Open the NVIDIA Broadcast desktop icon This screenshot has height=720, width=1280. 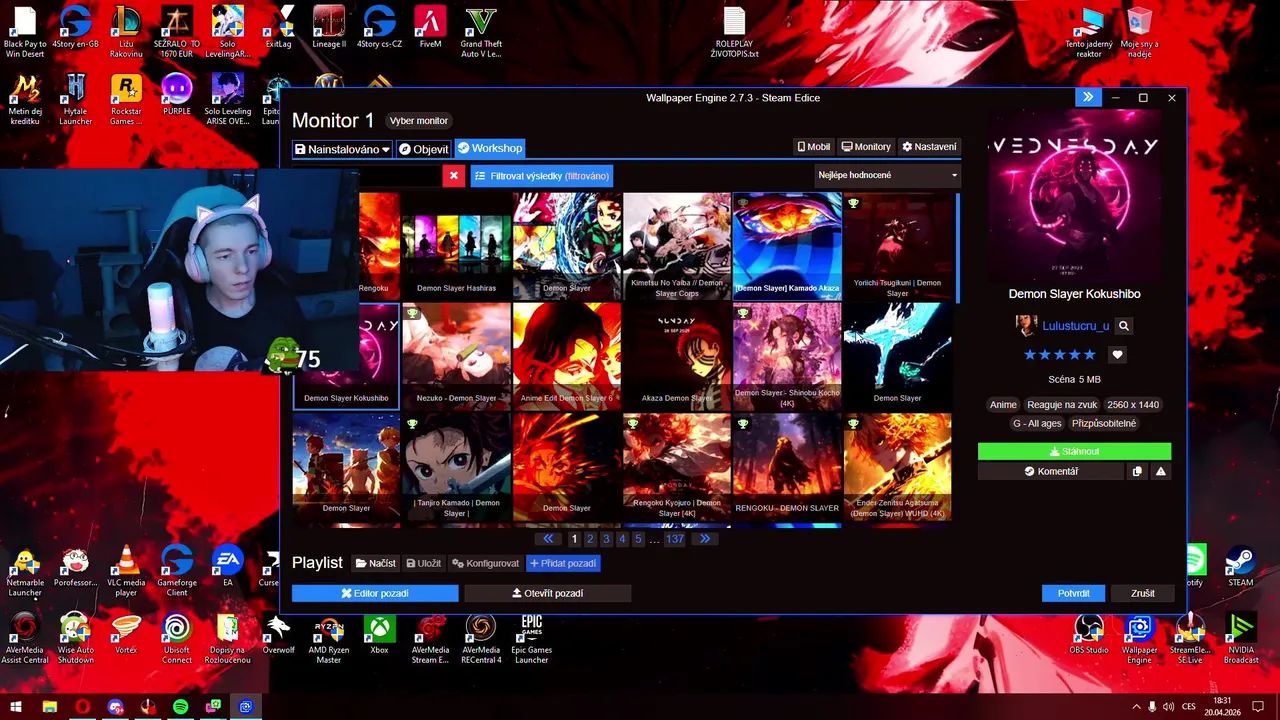(1241, 640)
